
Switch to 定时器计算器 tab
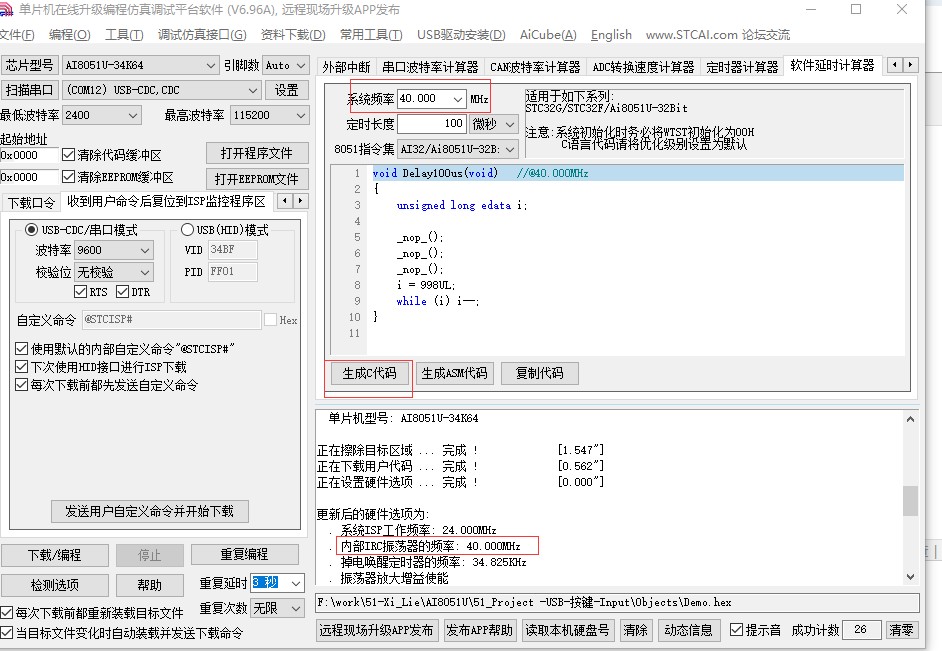[x=742, y=67]
